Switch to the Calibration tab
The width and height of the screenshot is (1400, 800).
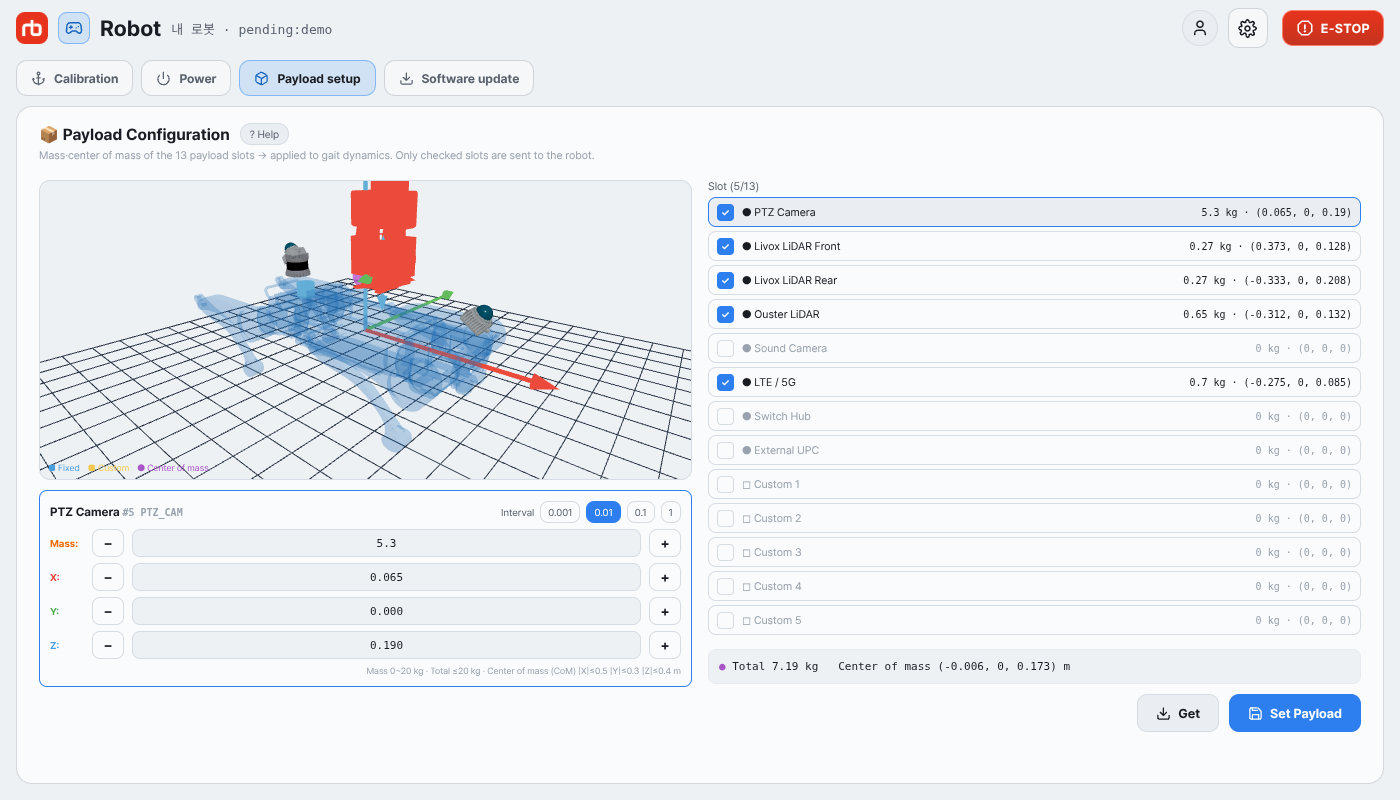point(75,78)
